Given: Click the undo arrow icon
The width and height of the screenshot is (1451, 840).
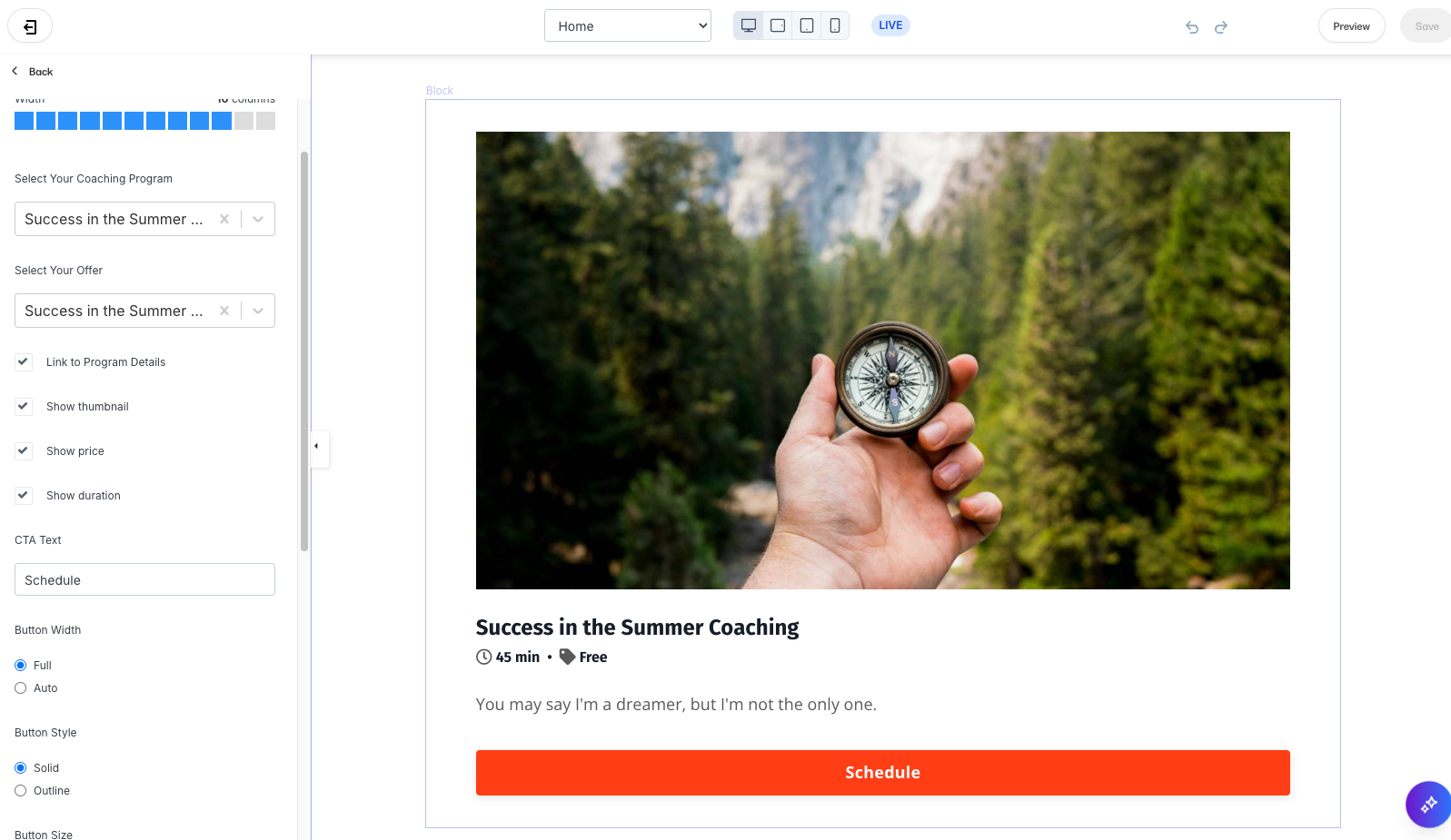Looking at the screenshot, I should pos(1192,27).
